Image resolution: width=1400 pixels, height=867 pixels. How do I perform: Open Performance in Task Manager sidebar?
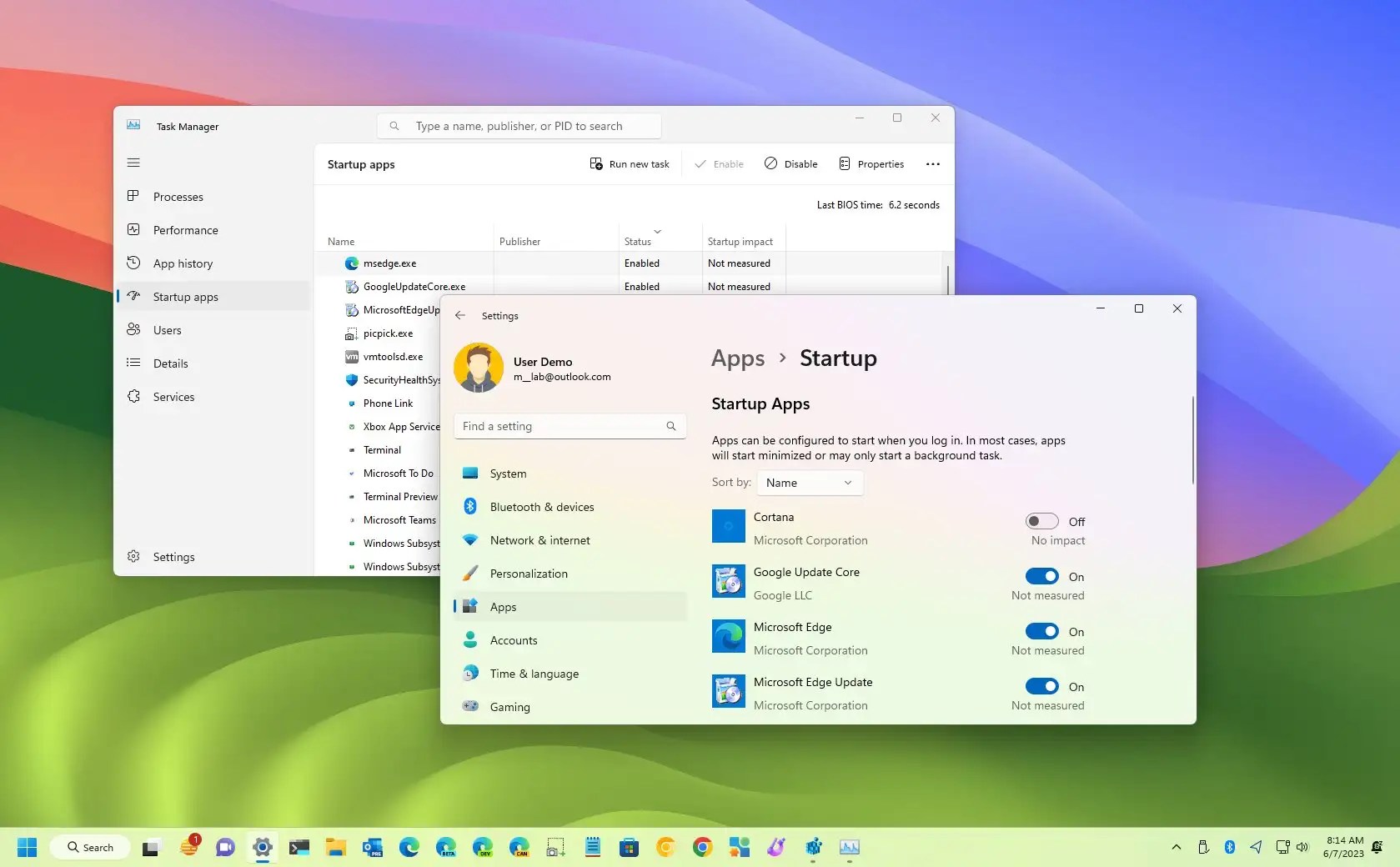[185, 230]
